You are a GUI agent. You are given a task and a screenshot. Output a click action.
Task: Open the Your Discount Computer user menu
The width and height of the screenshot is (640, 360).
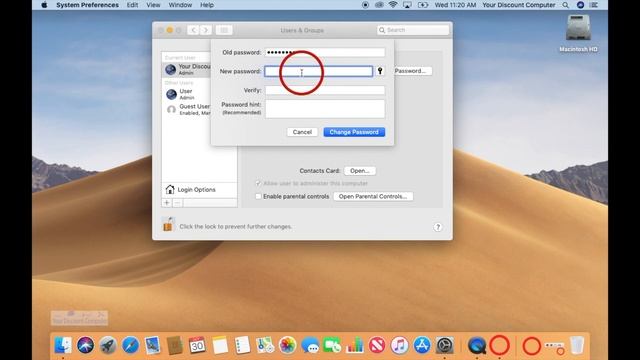(518, 5)
